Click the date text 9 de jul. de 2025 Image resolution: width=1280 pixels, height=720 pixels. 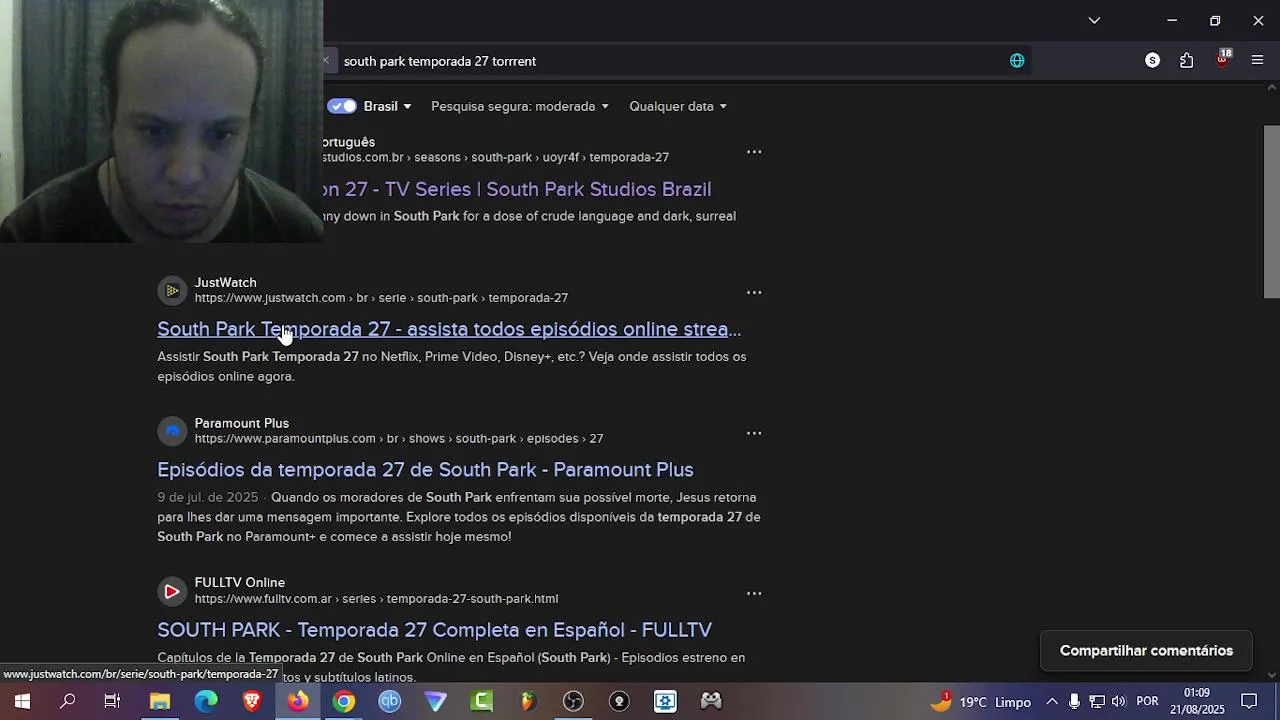[207, 498]
